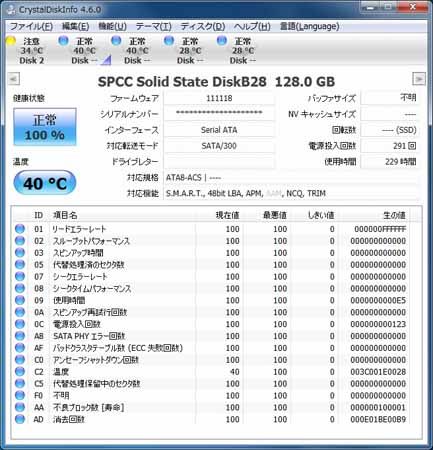Viewport: 433px width, 450px height.
Task: Click the 使用時間 field showing 229 時間
Action: tap(389, 162)
